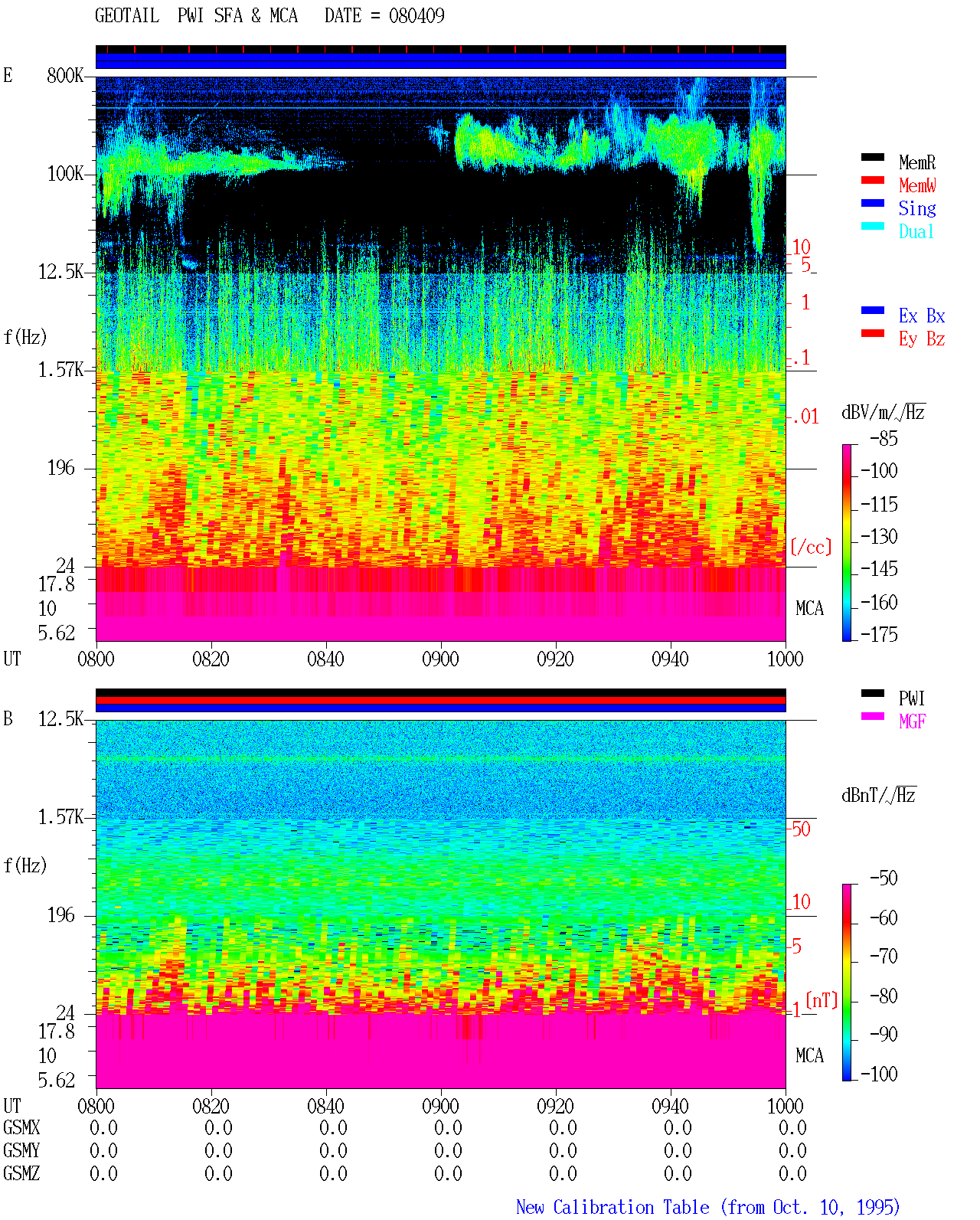Click the '-70' color scale value
The image size is (980, 1220).
[884, 956]
